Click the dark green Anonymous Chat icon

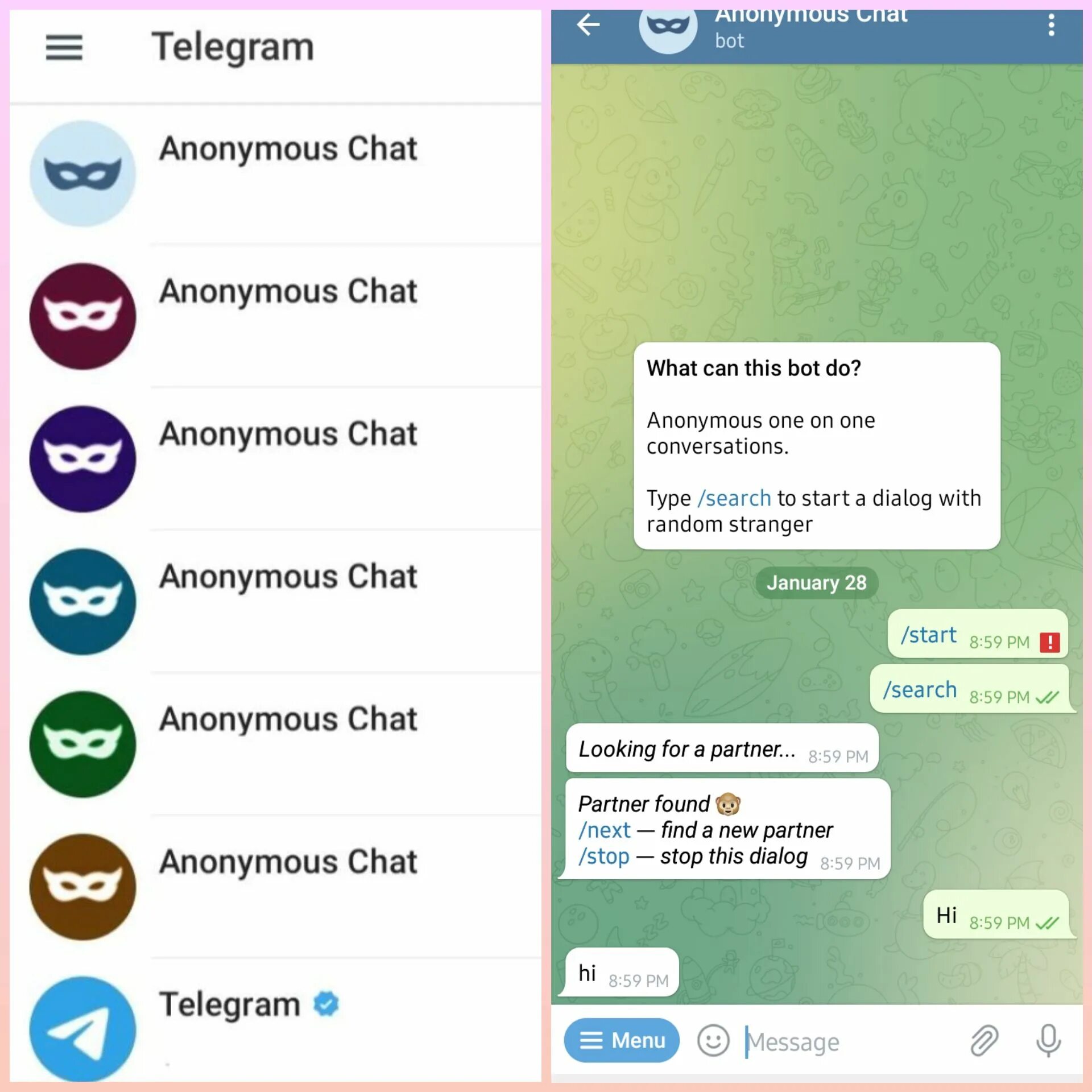[83, 744]
